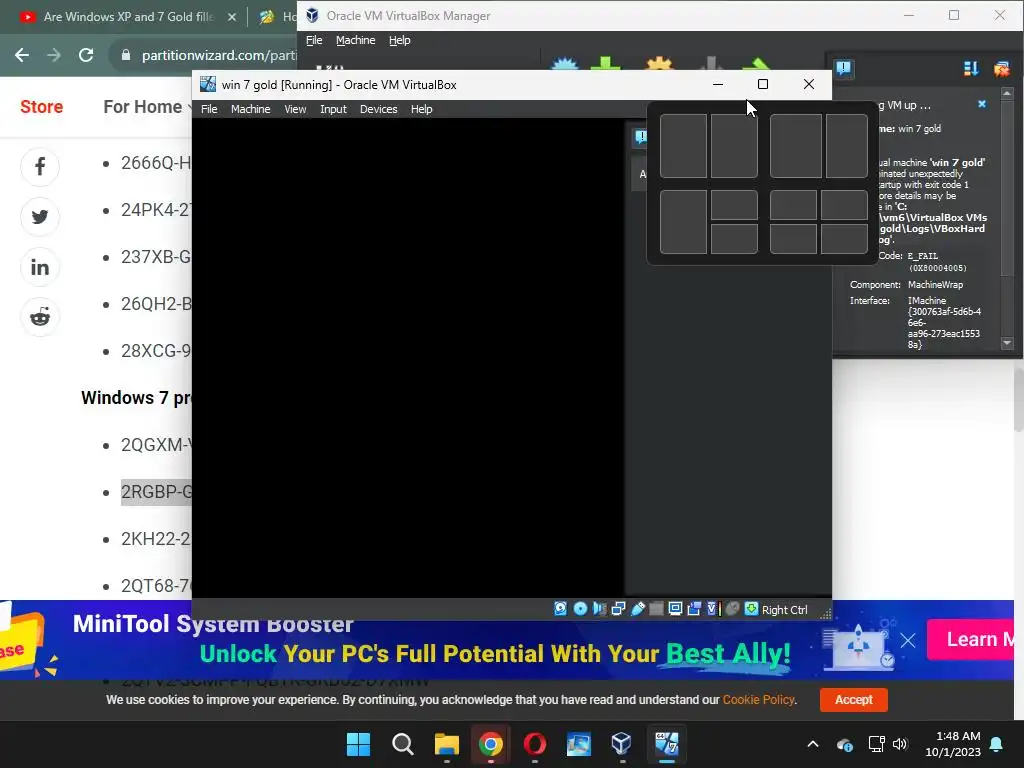This screenshot has height=768, width=1024.
Task: Click the Store link on the webpage
Action: (x=41, y=106)
